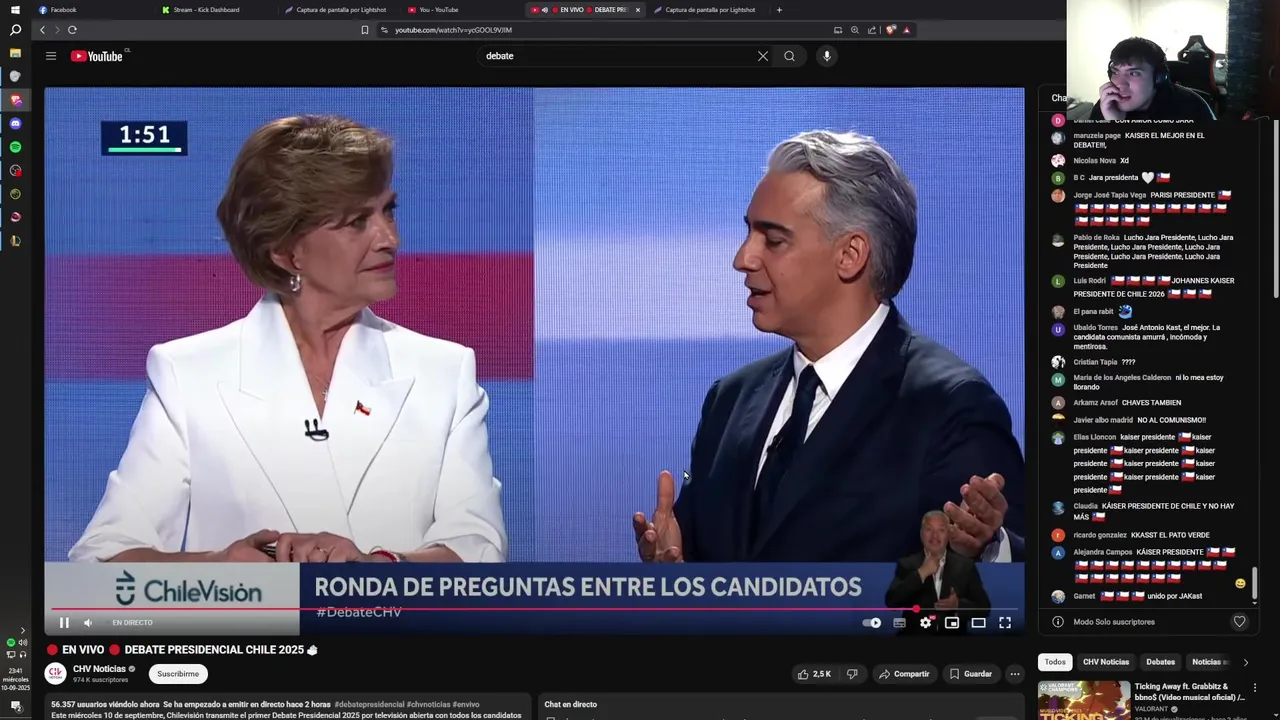This screenshot has height=720, width=1280.
Task: Open the zoom magnifier in address bar
Action: tap(855, 30)
